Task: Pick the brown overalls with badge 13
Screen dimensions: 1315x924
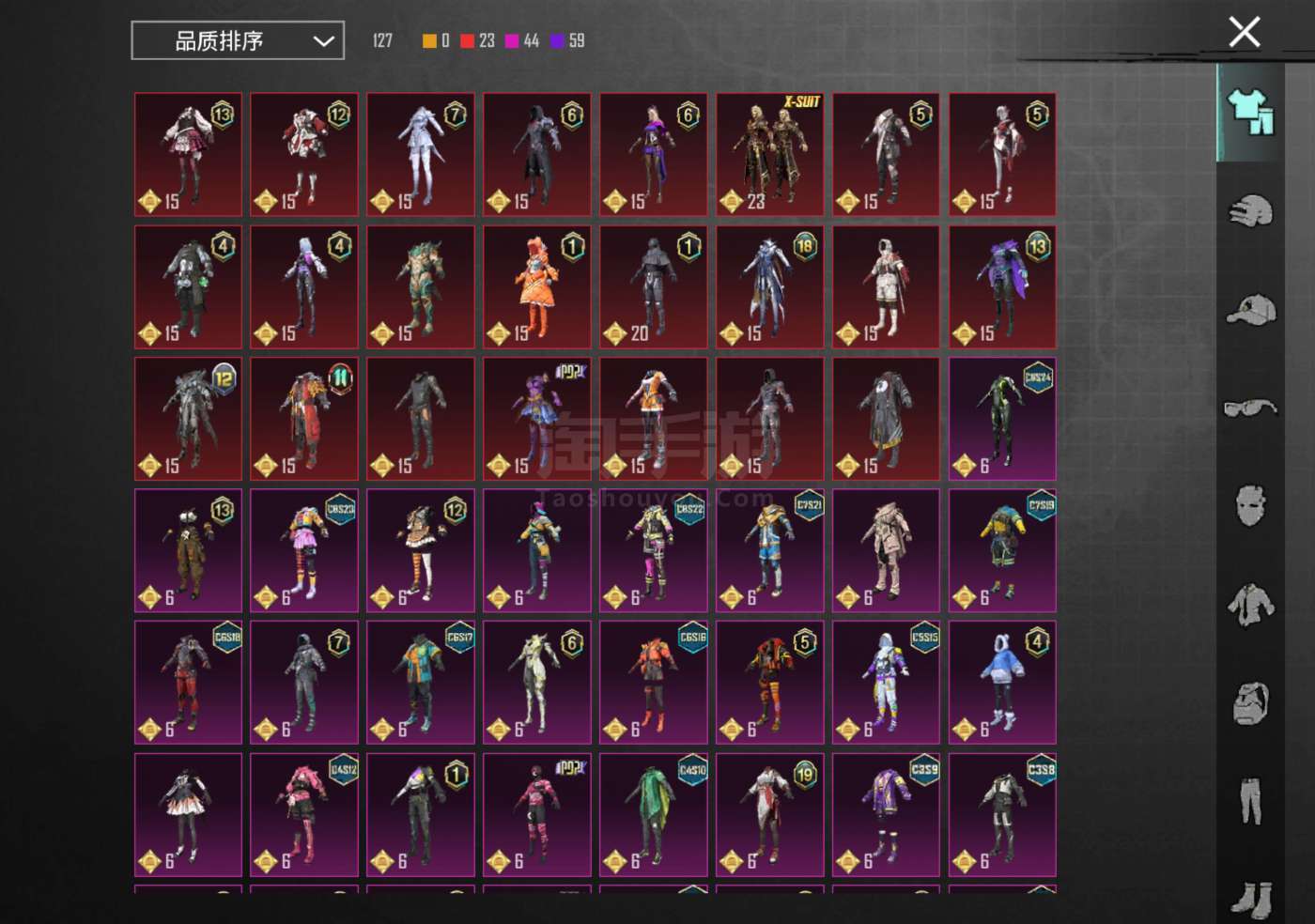Action: 188,551
